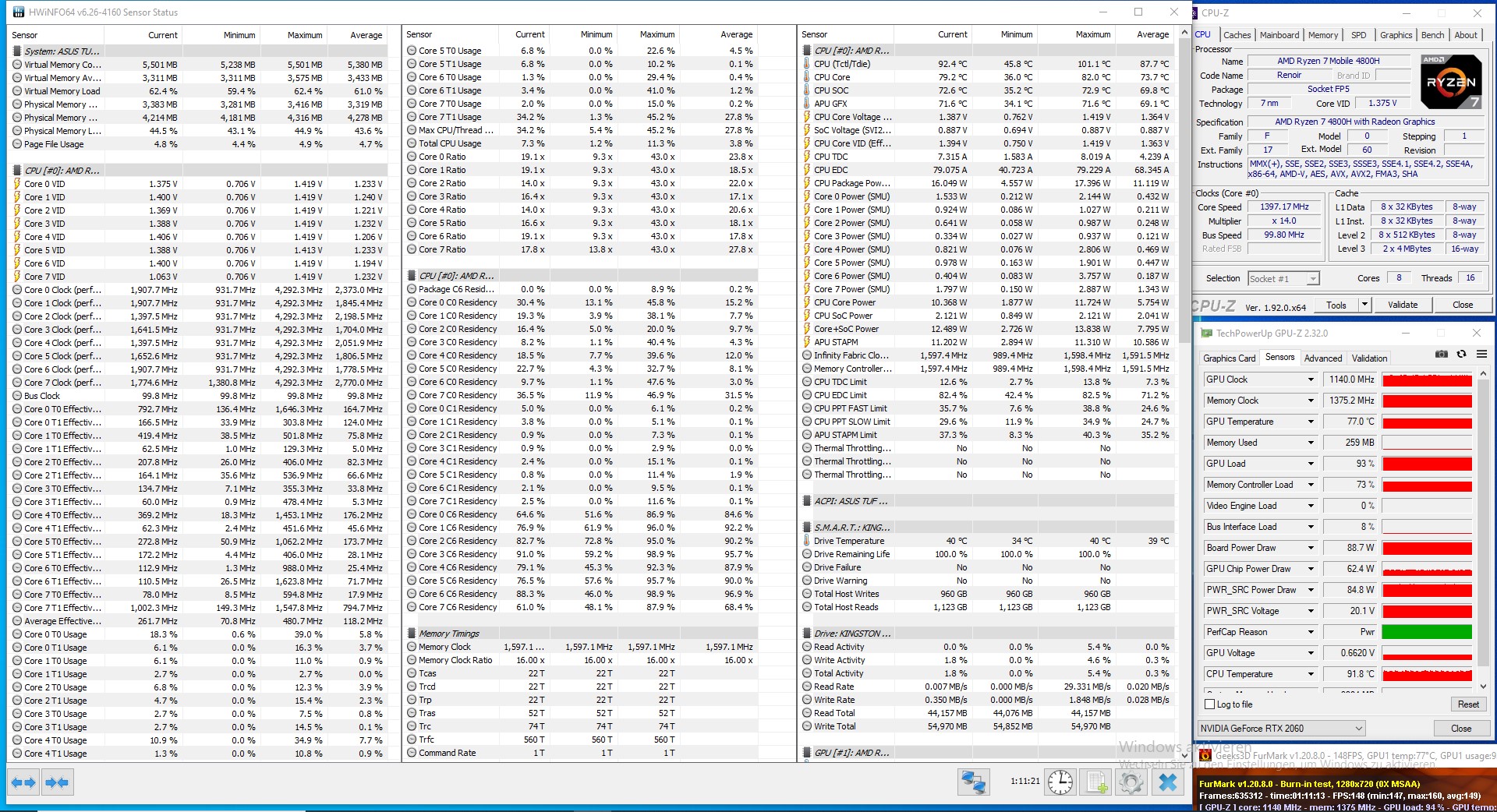Click the Close button in CPU-Z
The height and width of the screenshot is (812, 1497).
pos(1463,305)
